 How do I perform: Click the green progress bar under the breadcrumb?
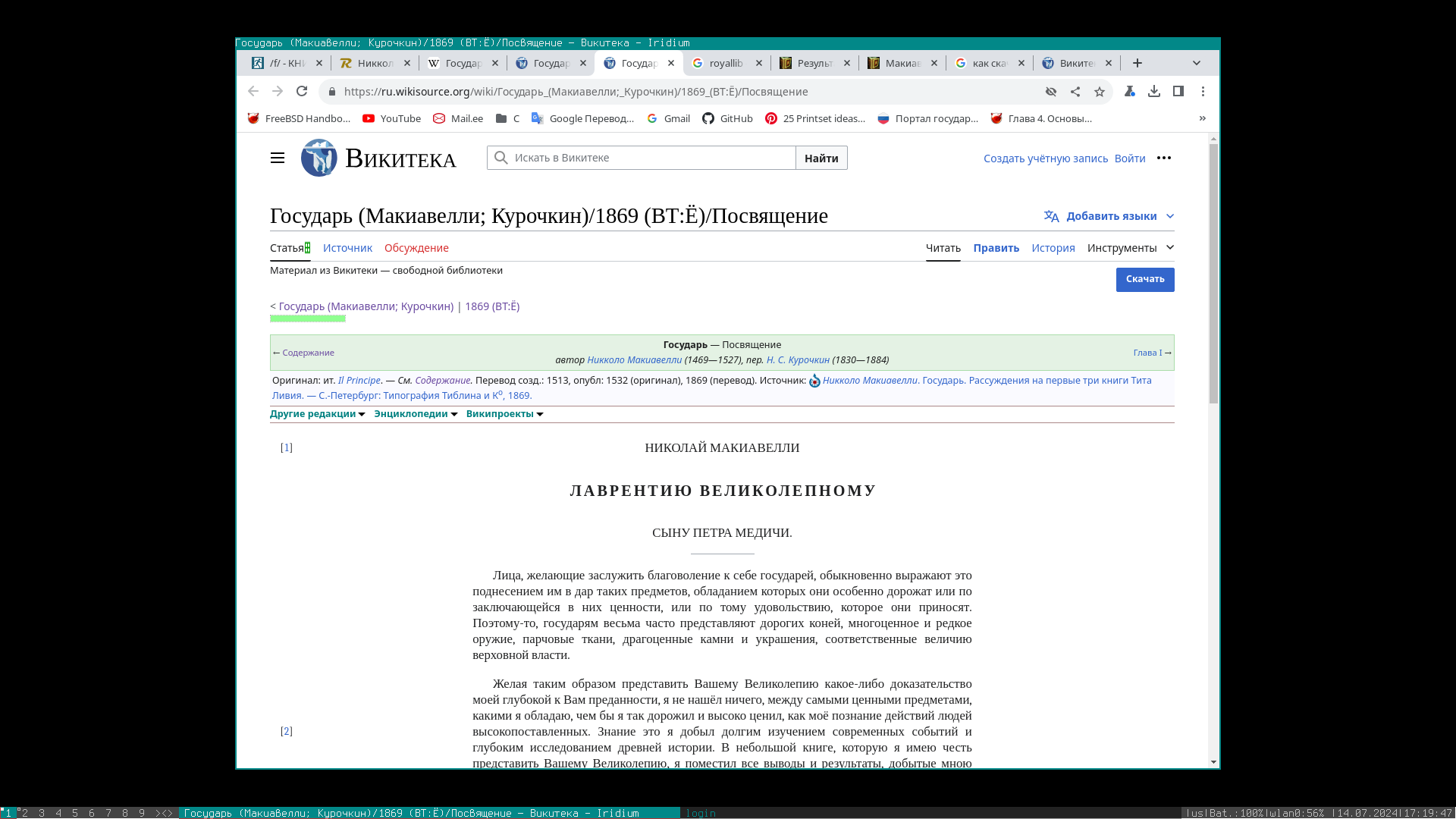308,318
